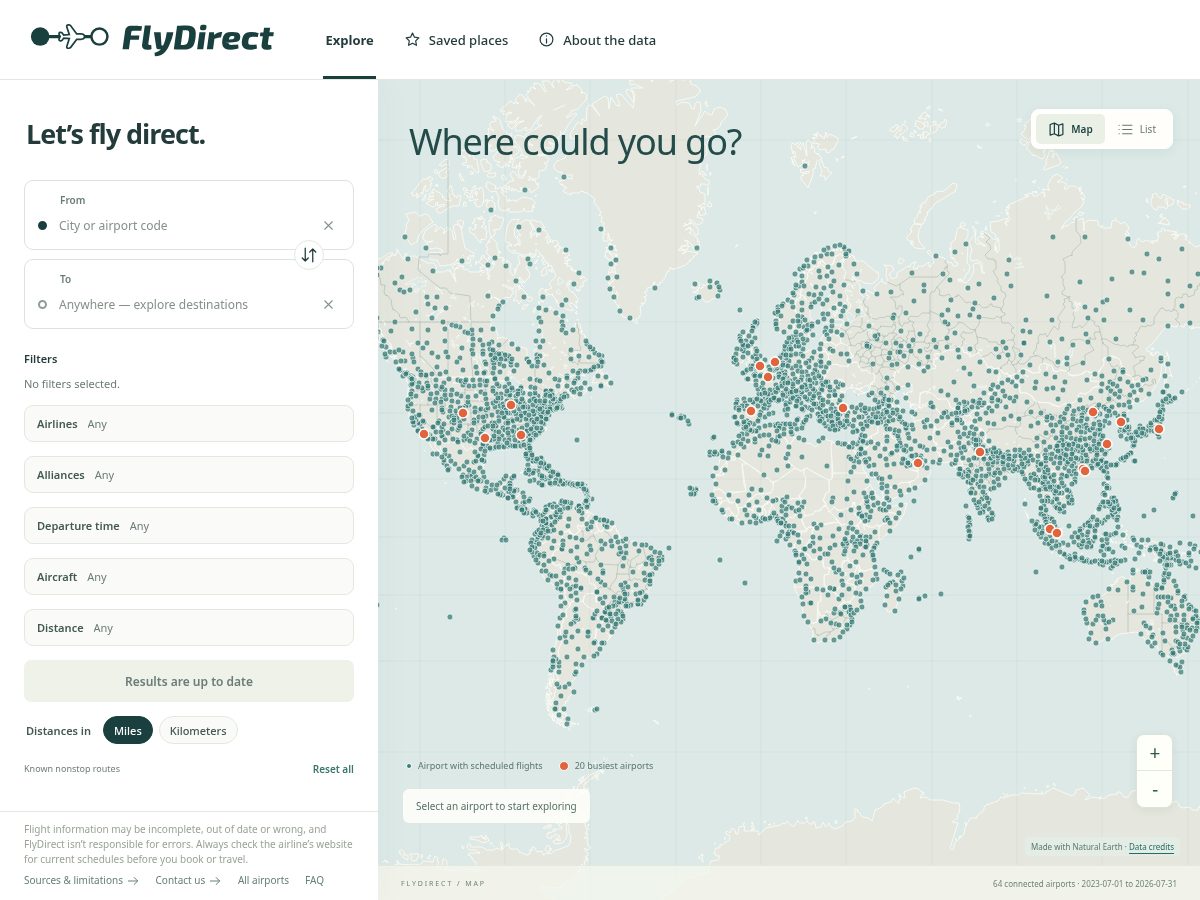Click the '20 busiest airports' legend entry
The image size is (1200, 900).
point(606,766)
